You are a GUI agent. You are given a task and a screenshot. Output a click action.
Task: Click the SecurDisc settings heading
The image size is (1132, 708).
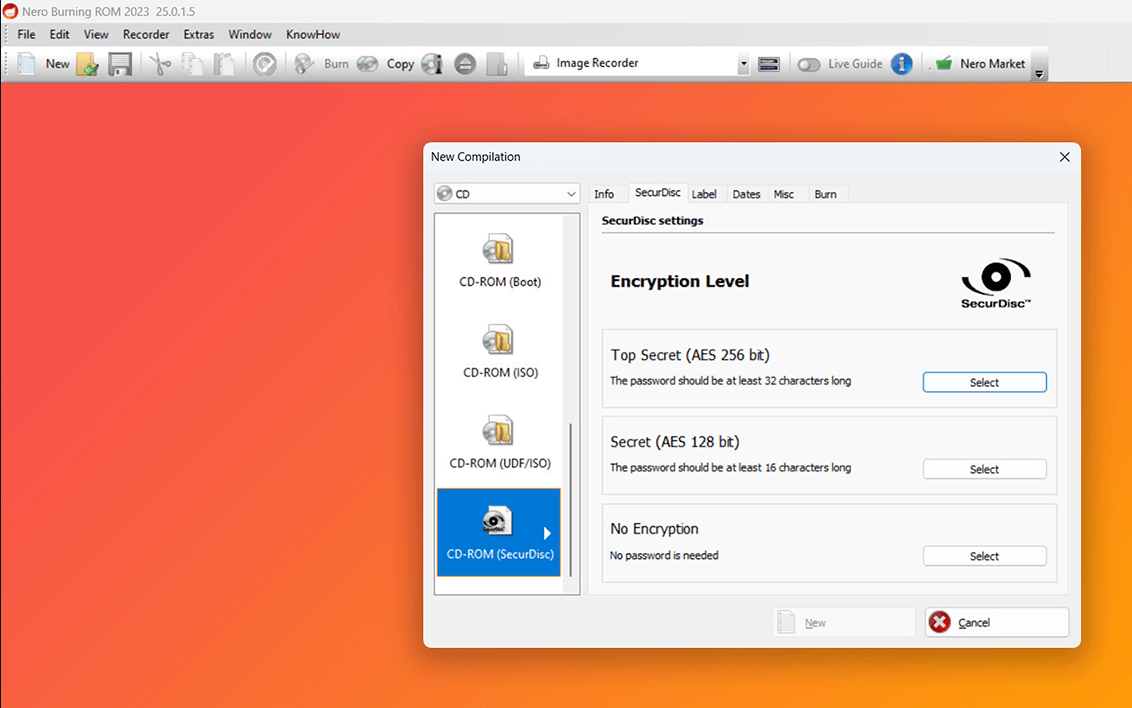652,221
